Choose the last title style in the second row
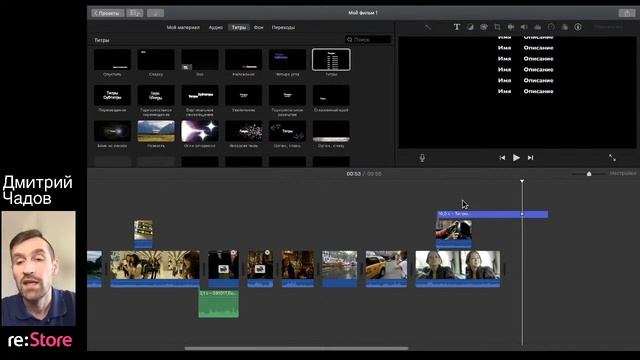This screenshot has height=360, width=640. pyautogui.click(x=331, y=95)
